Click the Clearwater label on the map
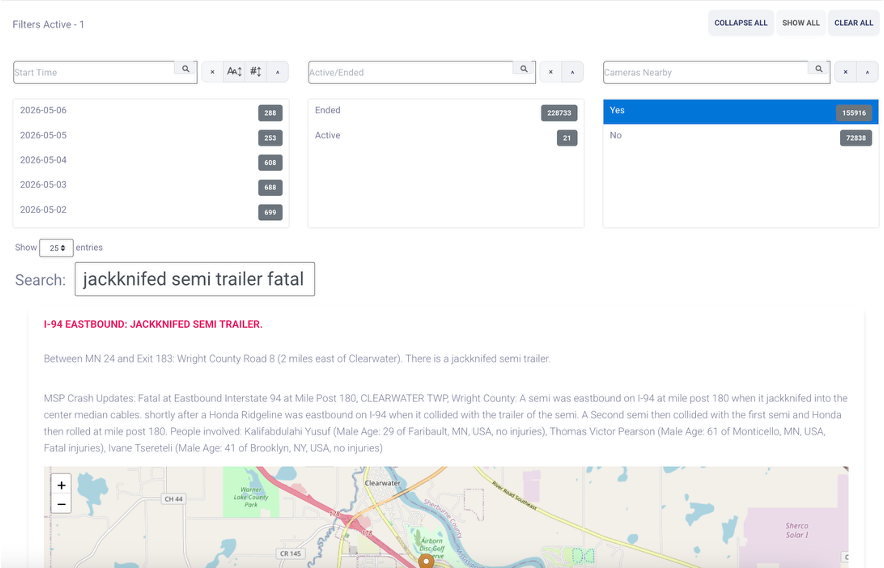The image size is (884, 568). tap(383, 483)
